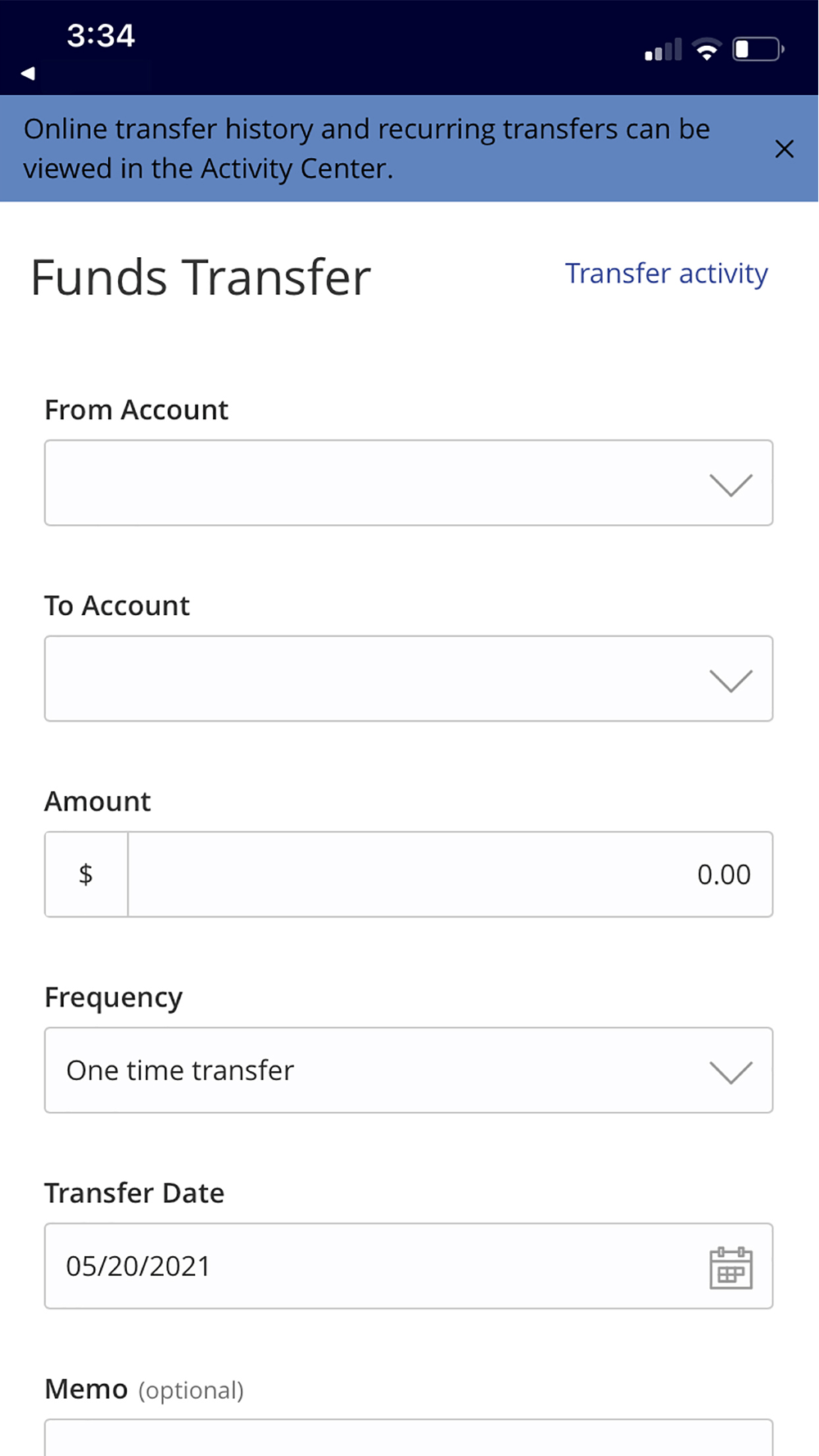Tap the Online transfer history banner text
The image size is (819, 1456).
coord(366,148)
